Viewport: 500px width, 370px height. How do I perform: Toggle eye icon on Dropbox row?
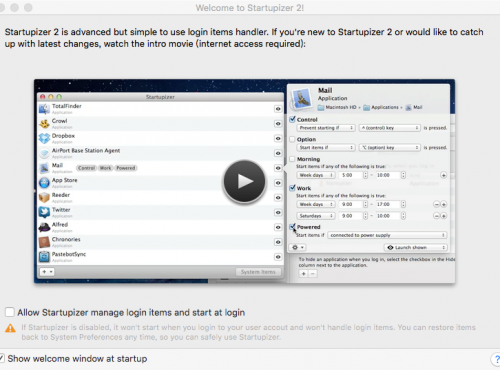278,138
